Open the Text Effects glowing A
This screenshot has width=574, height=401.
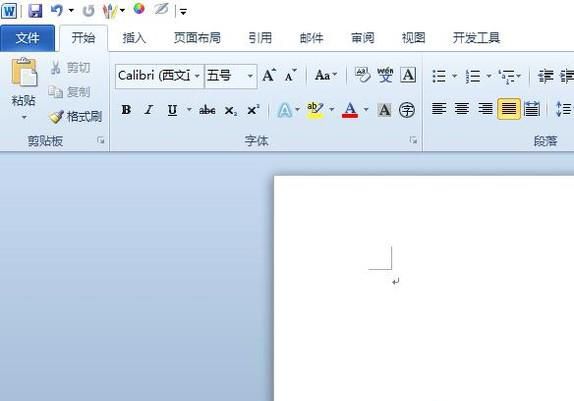285,110
